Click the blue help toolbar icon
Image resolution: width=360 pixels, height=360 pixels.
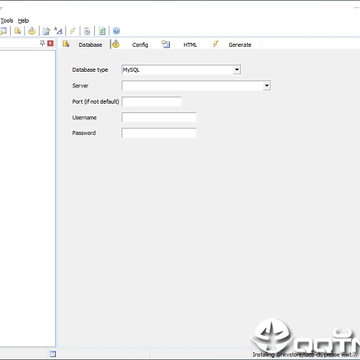coord(116,31)
